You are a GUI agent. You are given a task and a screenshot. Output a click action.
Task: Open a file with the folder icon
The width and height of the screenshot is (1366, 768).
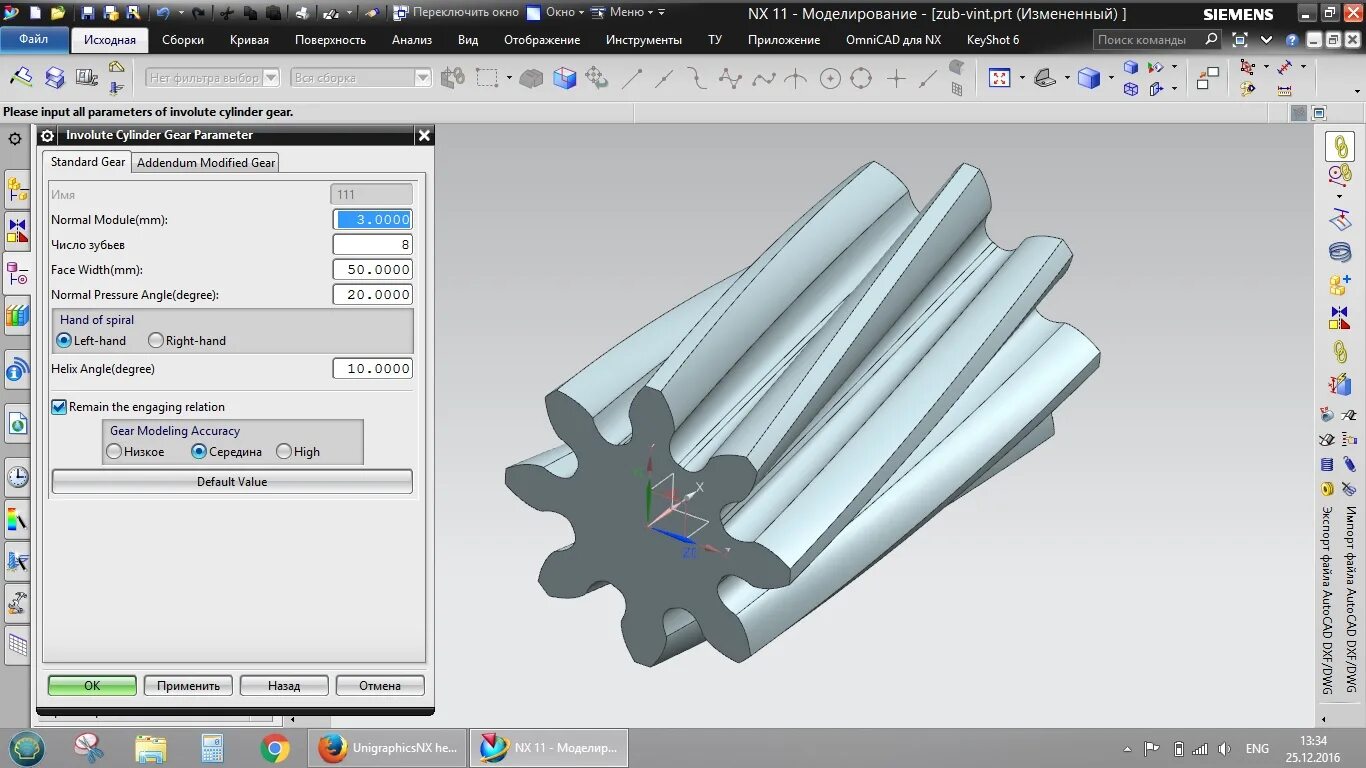58,13
